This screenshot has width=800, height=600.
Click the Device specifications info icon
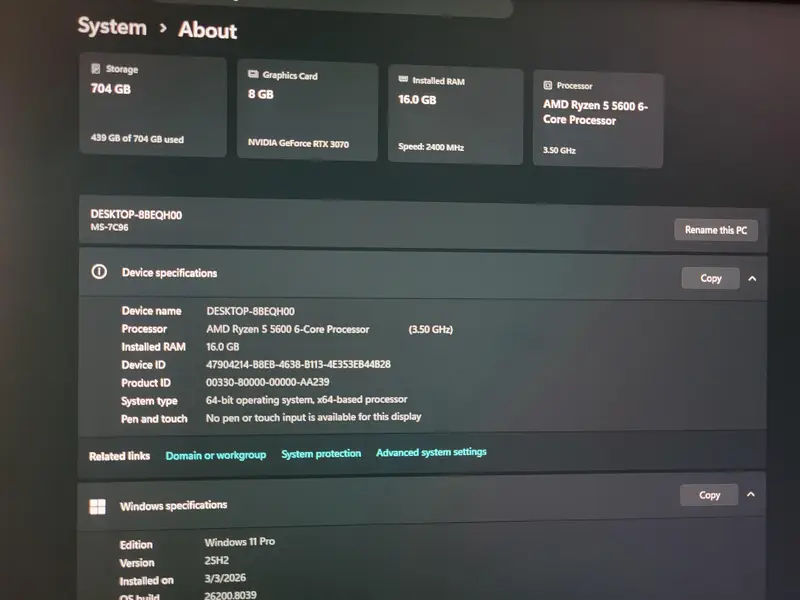pos(99,271)
